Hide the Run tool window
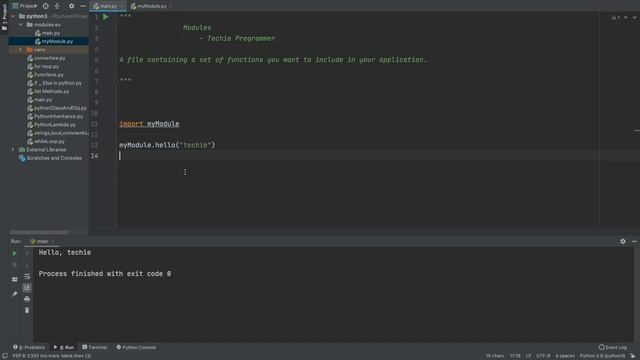Screen dimensions: 640x360 point(634,241)
